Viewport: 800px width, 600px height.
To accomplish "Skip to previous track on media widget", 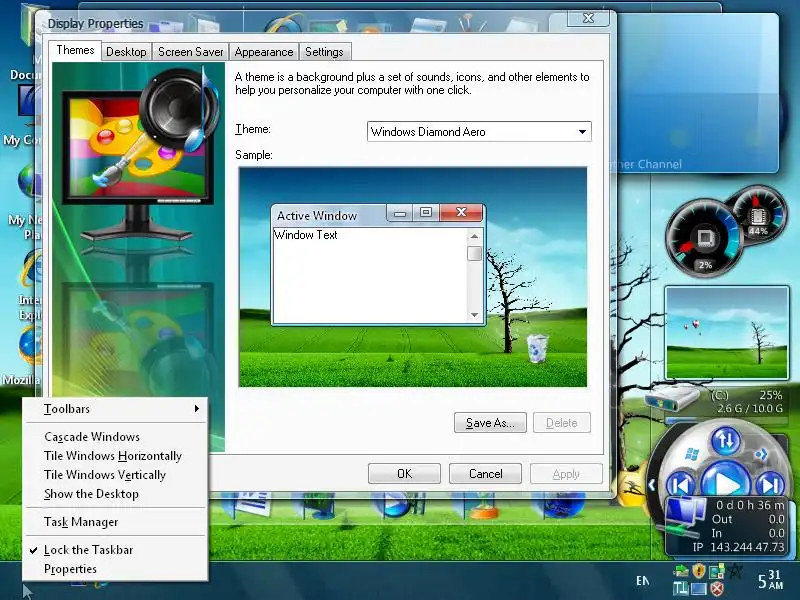I will tap(681, 485).
